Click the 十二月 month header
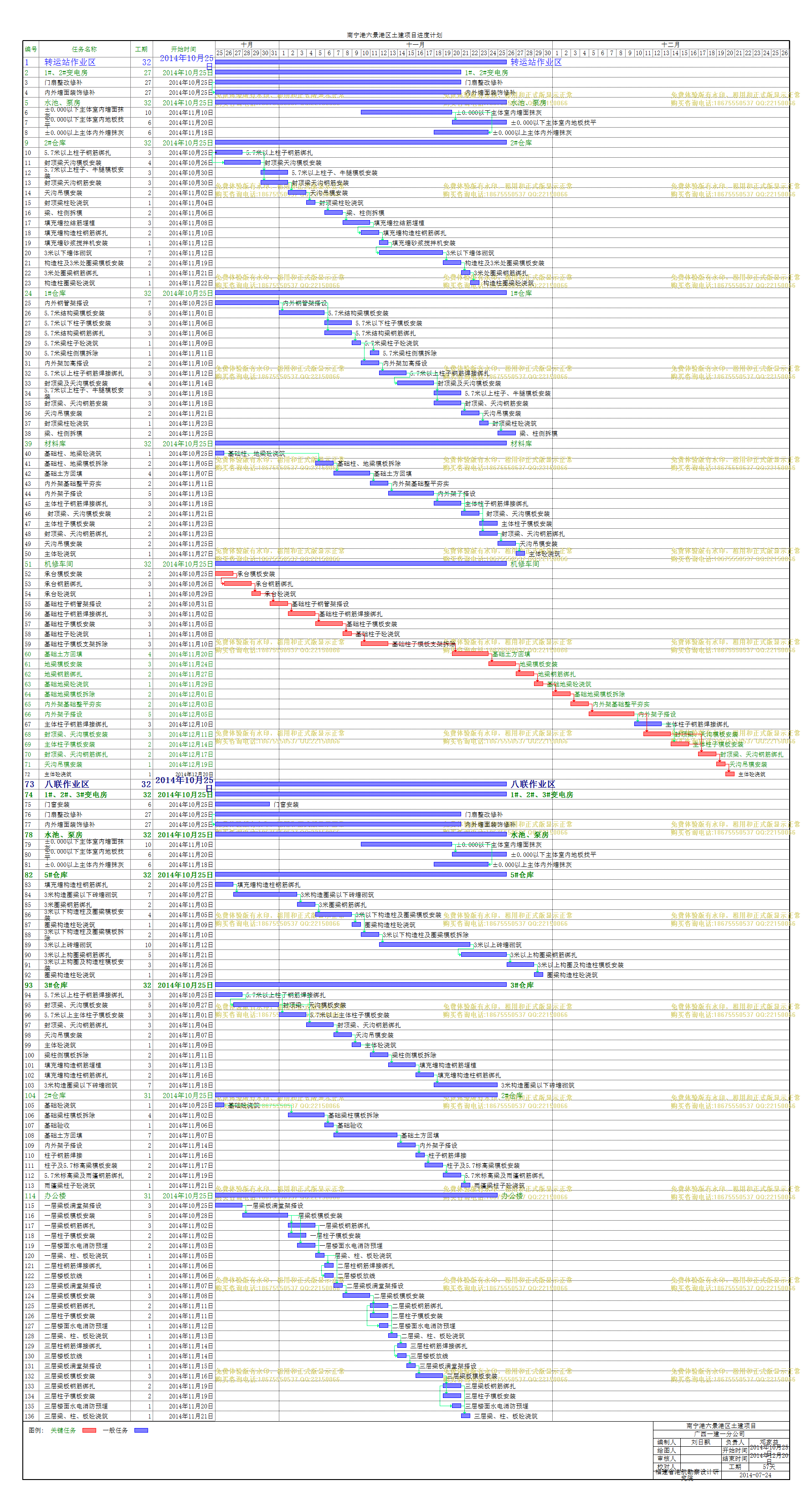Image resolution: width=812 pixels, height=1511 pixels. click(671, 45)
